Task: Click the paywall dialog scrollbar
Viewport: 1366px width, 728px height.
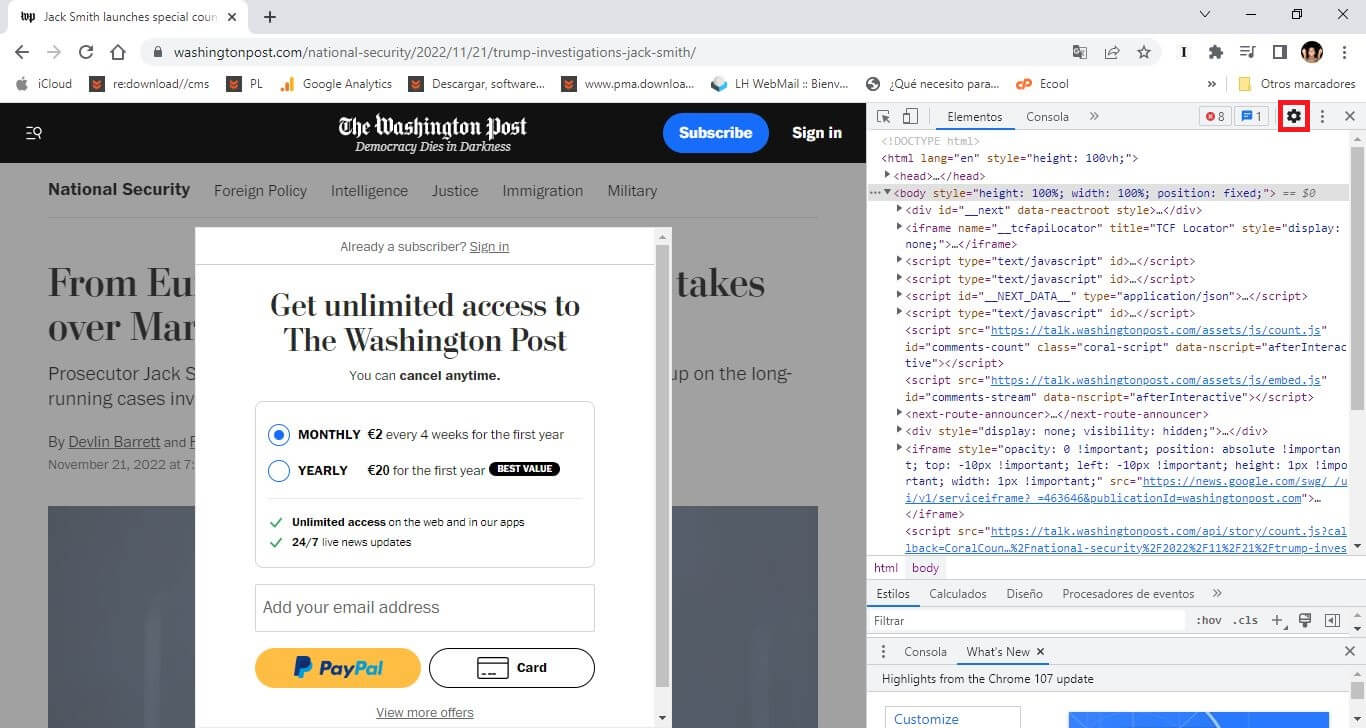Action: (662, 465)
